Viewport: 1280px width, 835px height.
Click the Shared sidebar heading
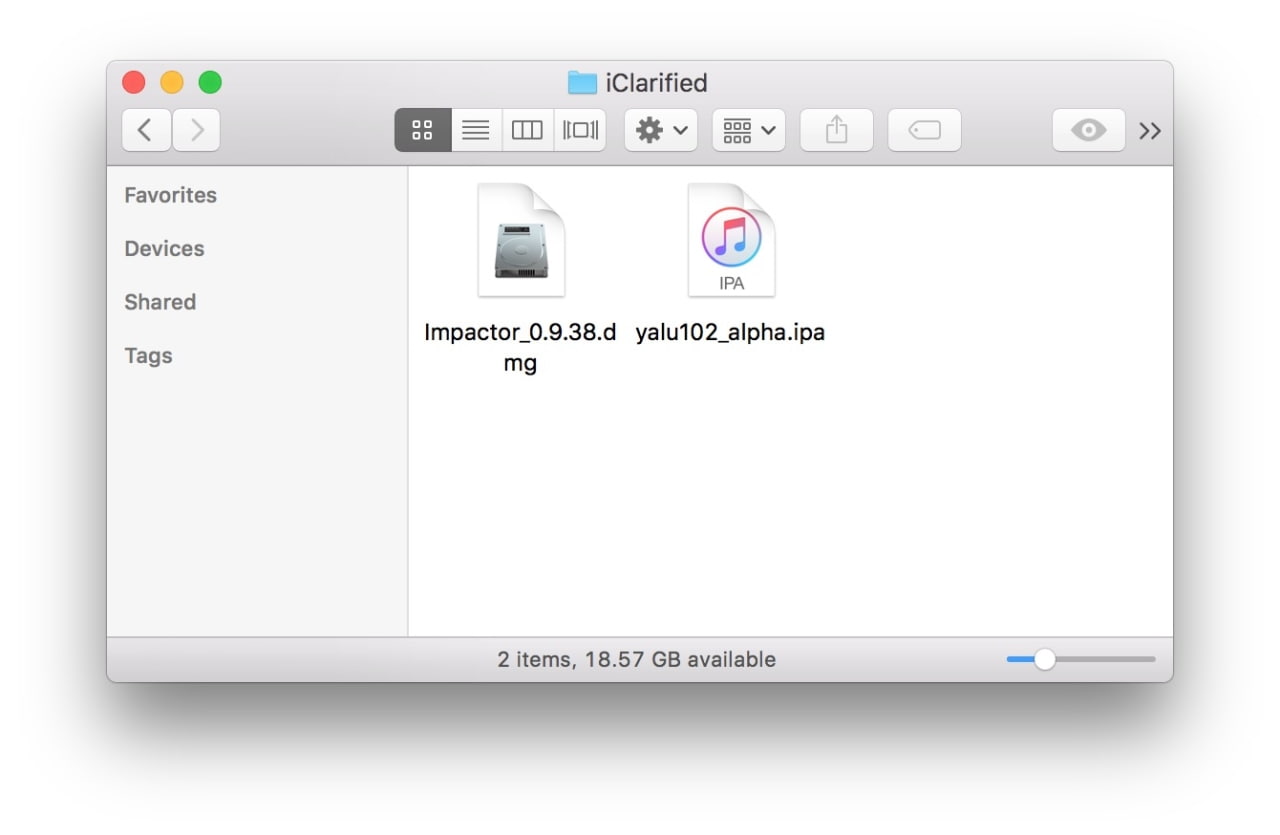pyautogui.click(x=160, y=302)
